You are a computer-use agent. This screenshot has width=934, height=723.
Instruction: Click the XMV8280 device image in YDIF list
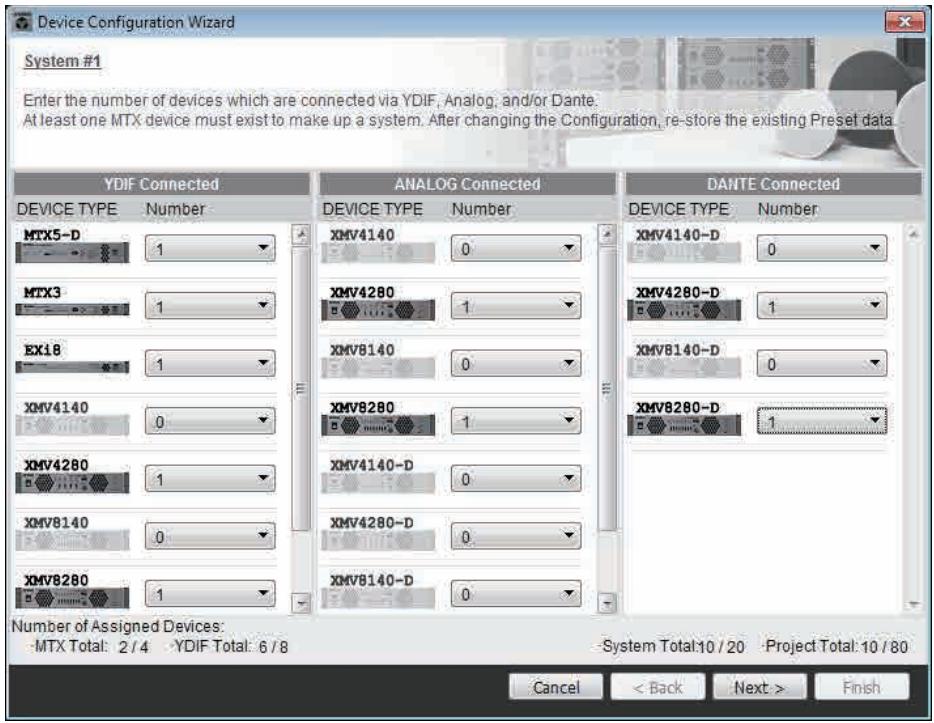point(72,598)
